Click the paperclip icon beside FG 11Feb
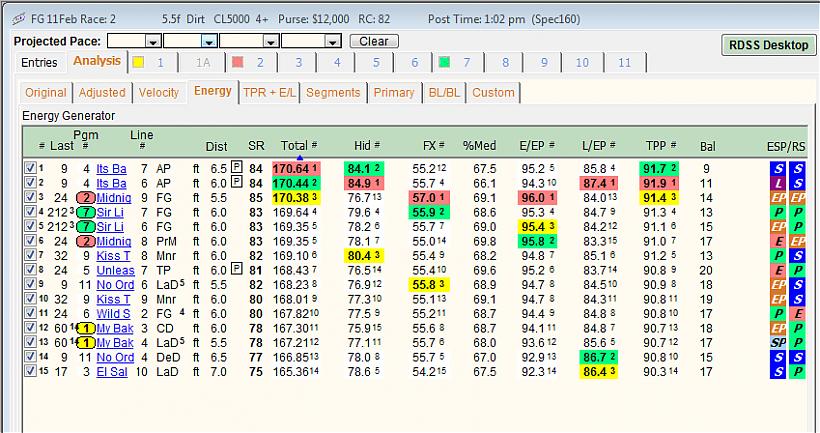This screenshot has height=433, width=820. pyautogui.click(x=19, y=19)
